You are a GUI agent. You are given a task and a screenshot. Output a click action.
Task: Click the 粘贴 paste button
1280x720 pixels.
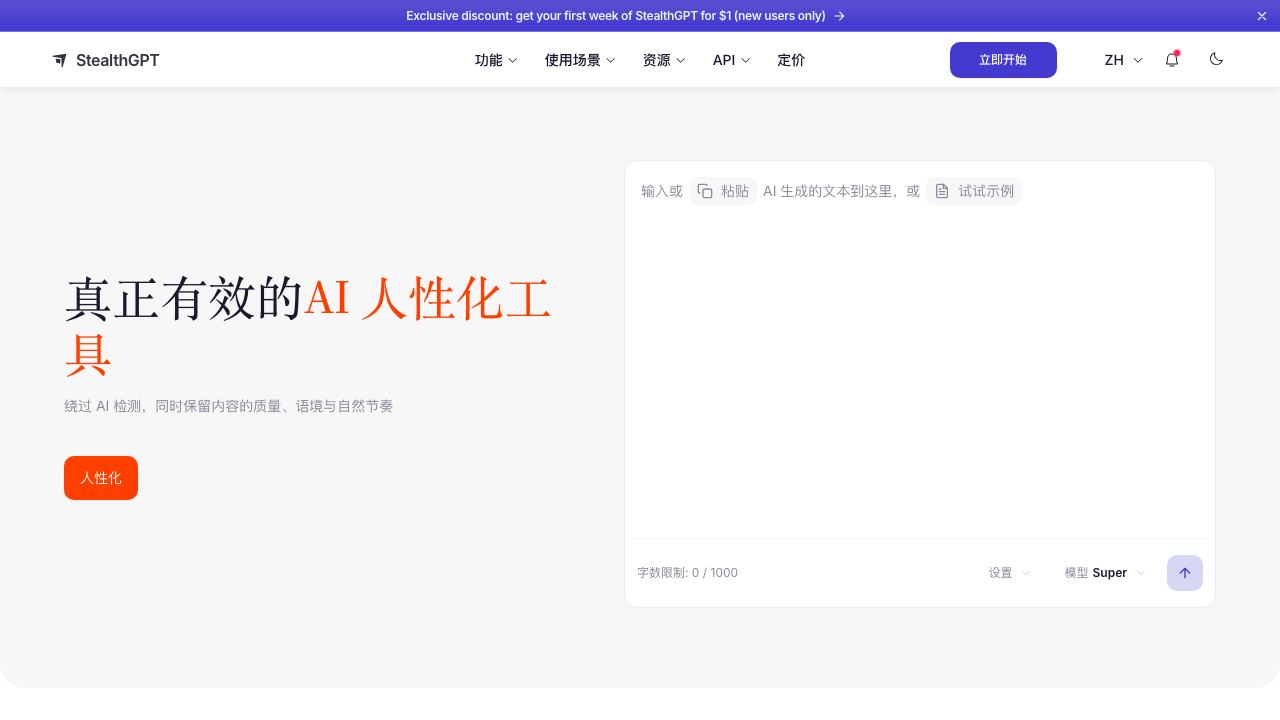point(723,191)
